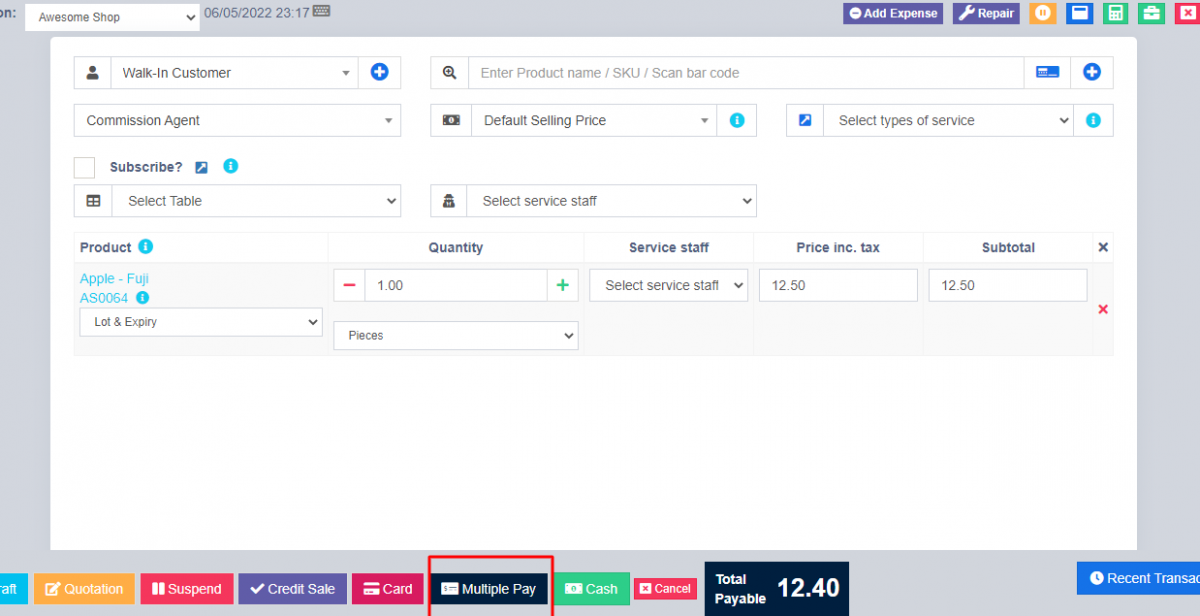Decrease quantity with the red minus stepper
The width and height of the screenshot is (1200, 616).
[x=349, y=285]
